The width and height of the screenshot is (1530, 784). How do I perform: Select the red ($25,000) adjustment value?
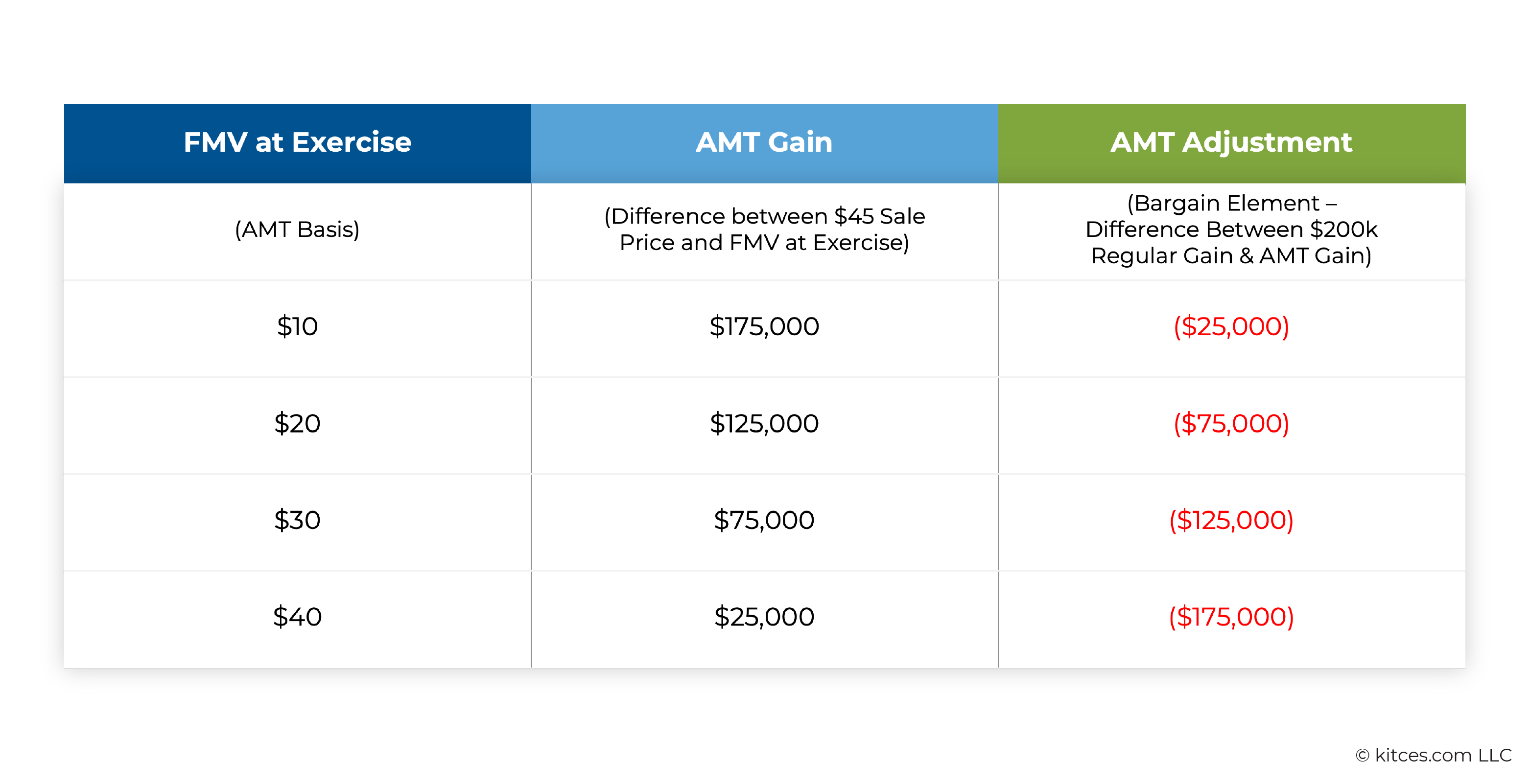[1231, 326]
